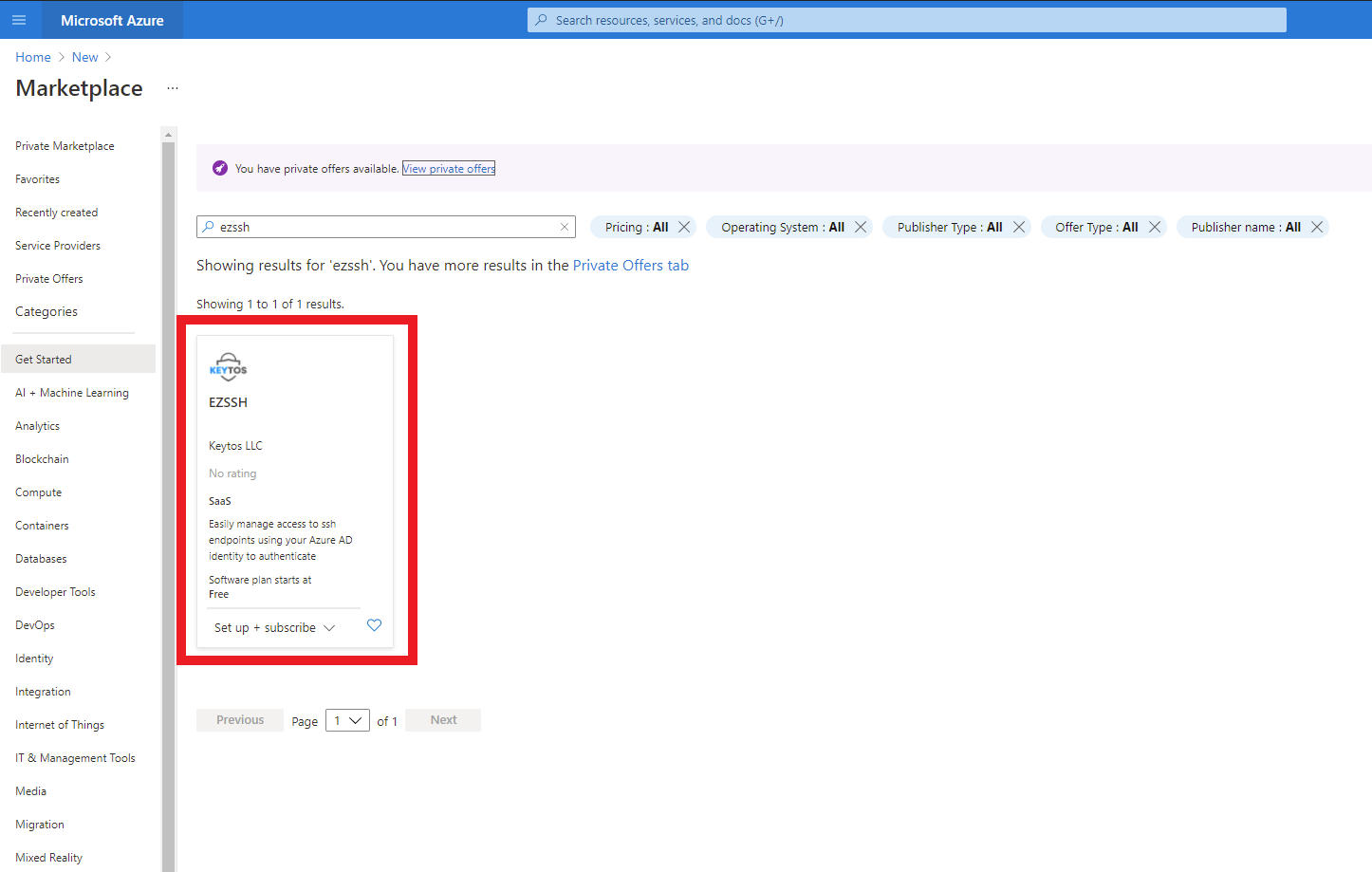Viewport: 1372px width, 872px height.
Task: Remove the Publisher name filter
Action: (x=1317, y=227)
